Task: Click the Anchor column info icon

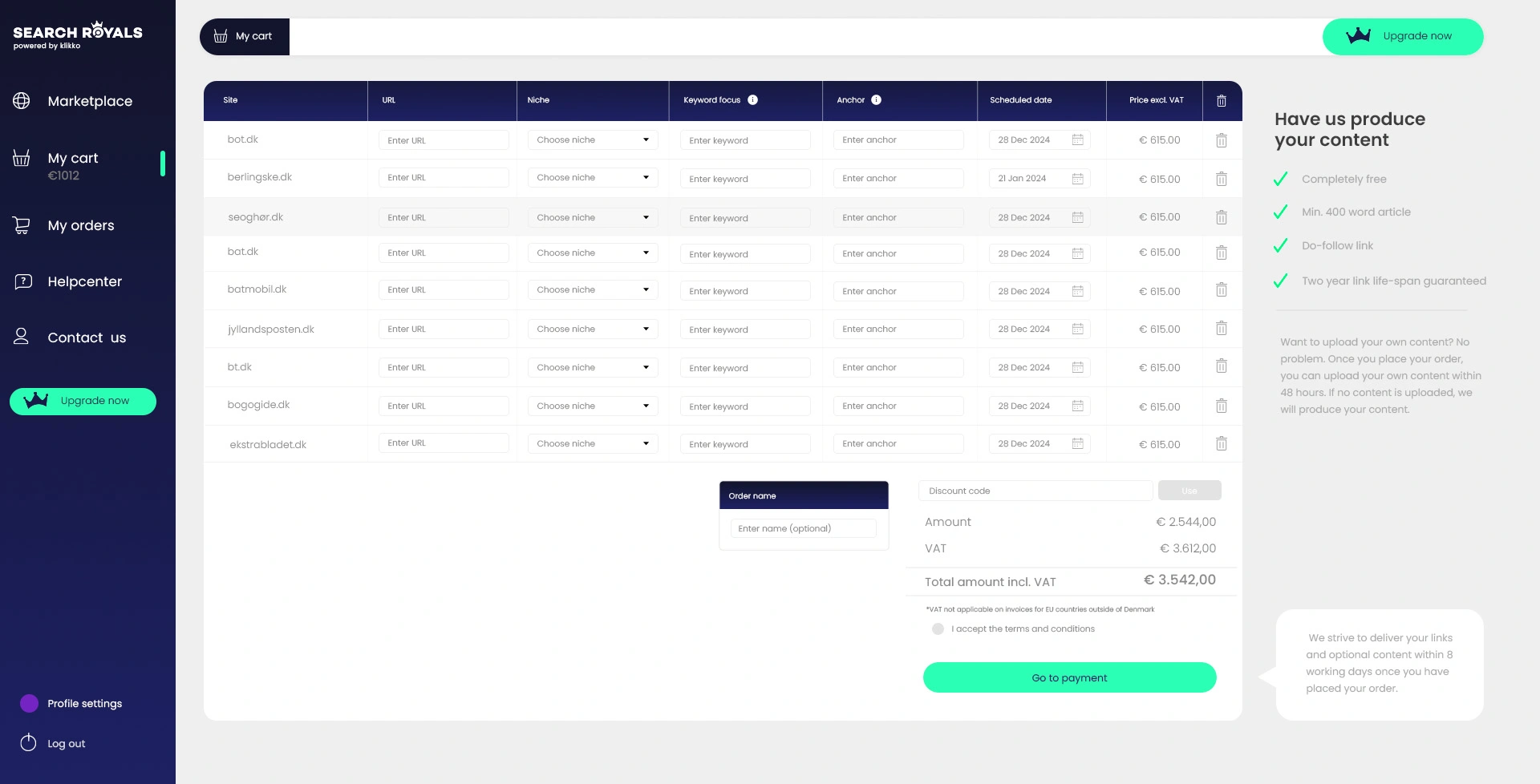Action: [876, 100]
